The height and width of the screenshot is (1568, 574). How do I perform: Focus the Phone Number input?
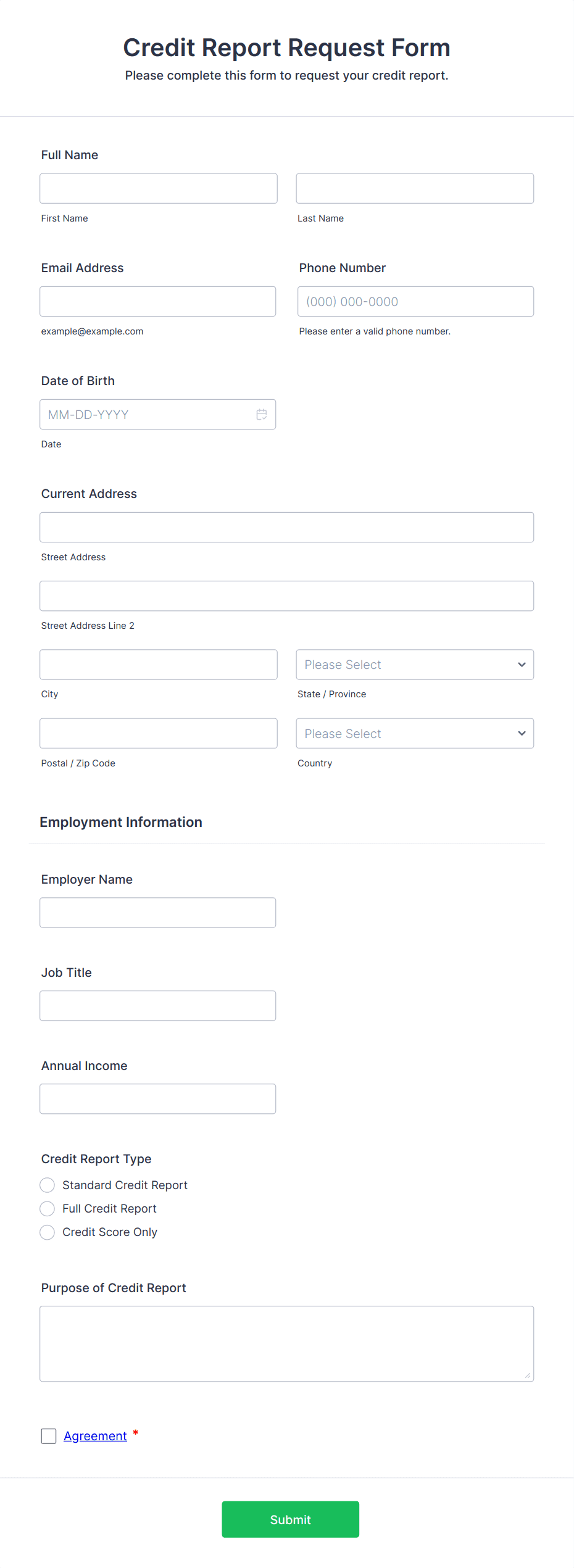pos(415,301)
